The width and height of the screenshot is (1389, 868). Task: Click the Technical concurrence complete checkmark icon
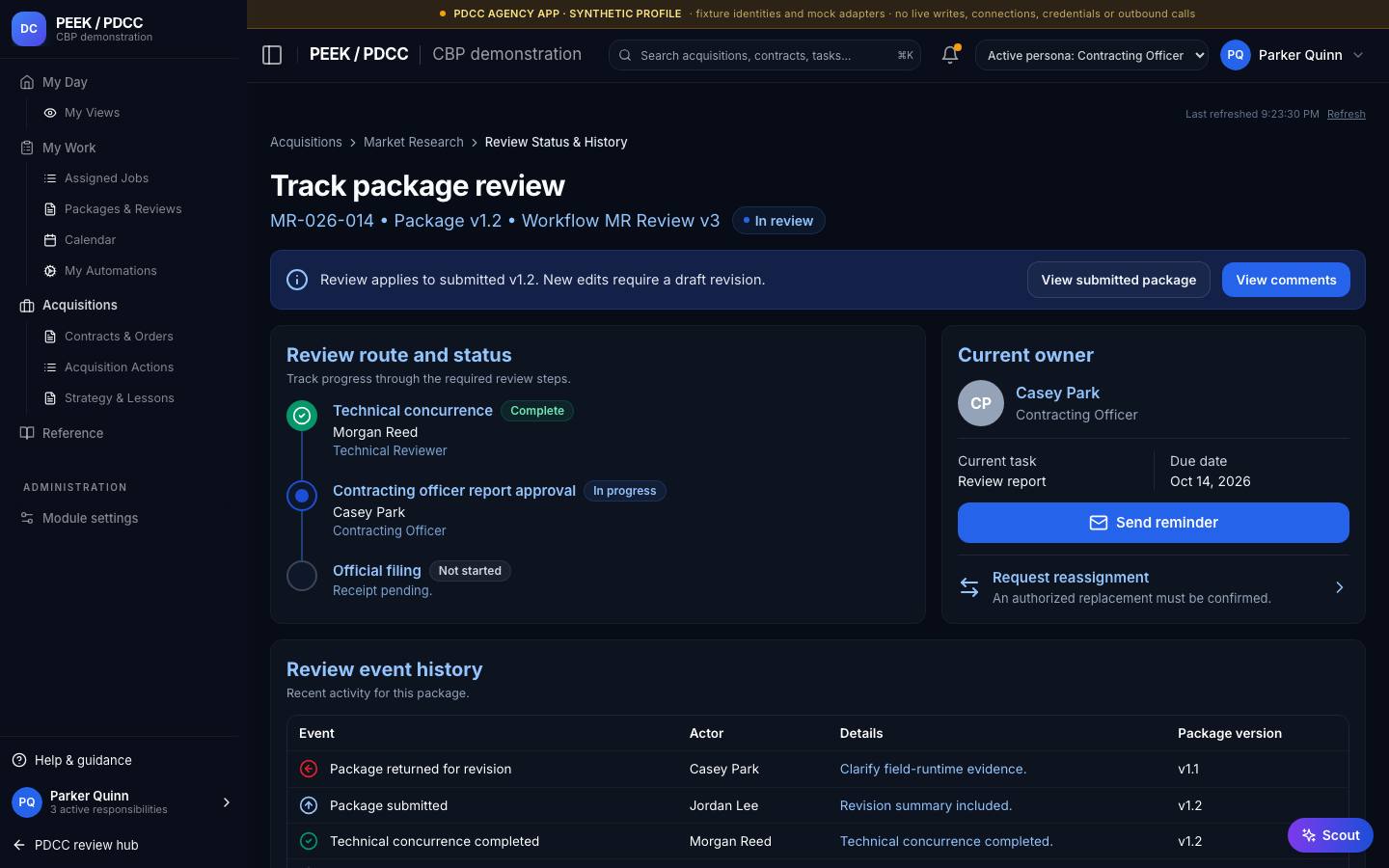coord(302,416)
